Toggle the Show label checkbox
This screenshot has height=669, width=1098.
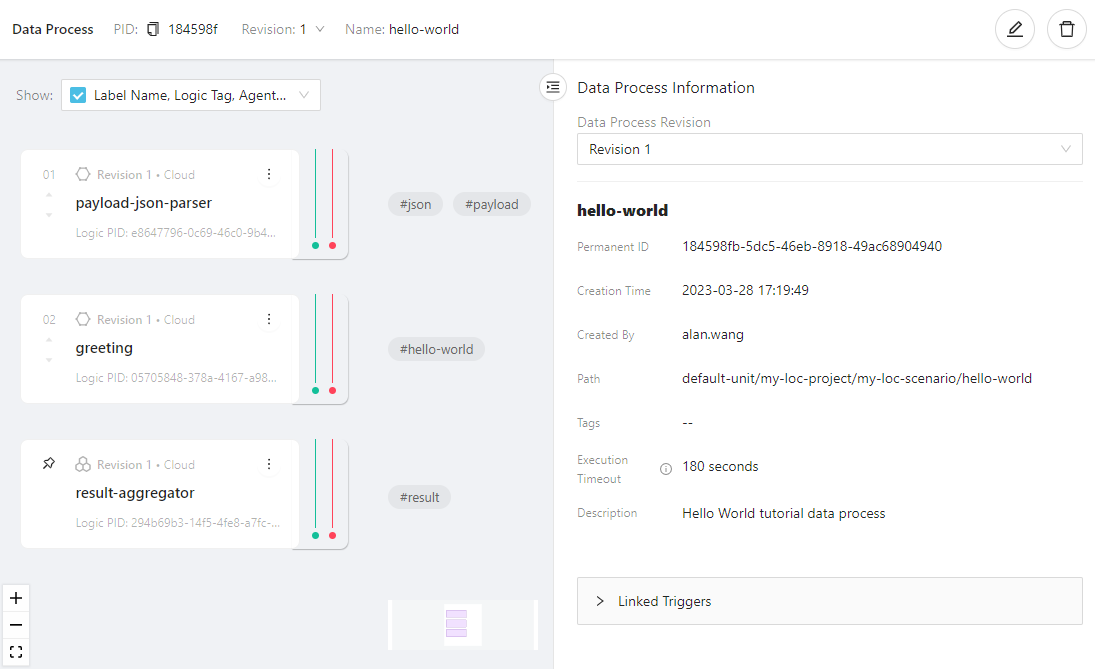point(78,96)
